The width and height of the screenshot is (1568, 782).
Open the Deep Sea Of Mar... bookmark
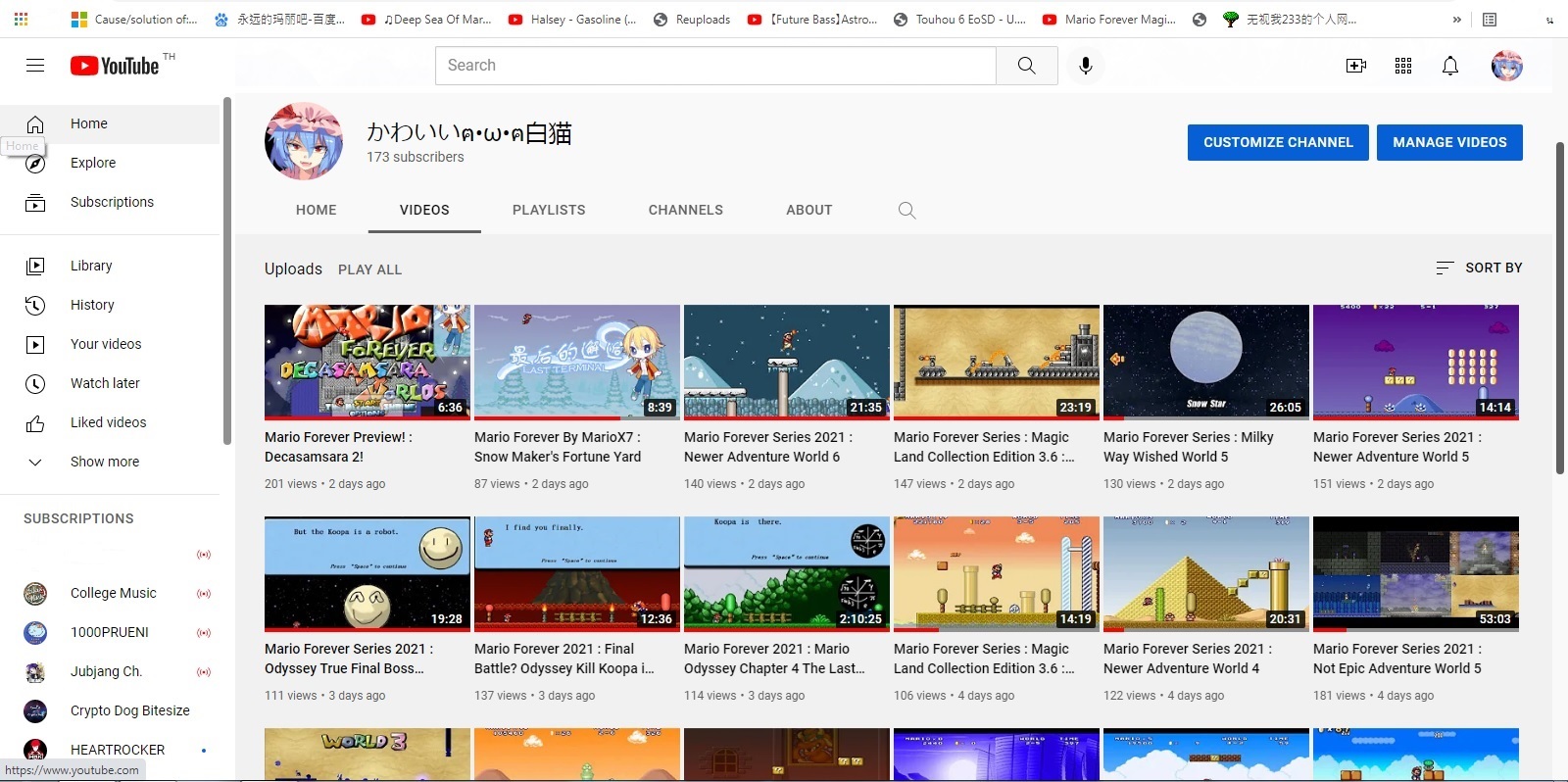click(427, 19)
